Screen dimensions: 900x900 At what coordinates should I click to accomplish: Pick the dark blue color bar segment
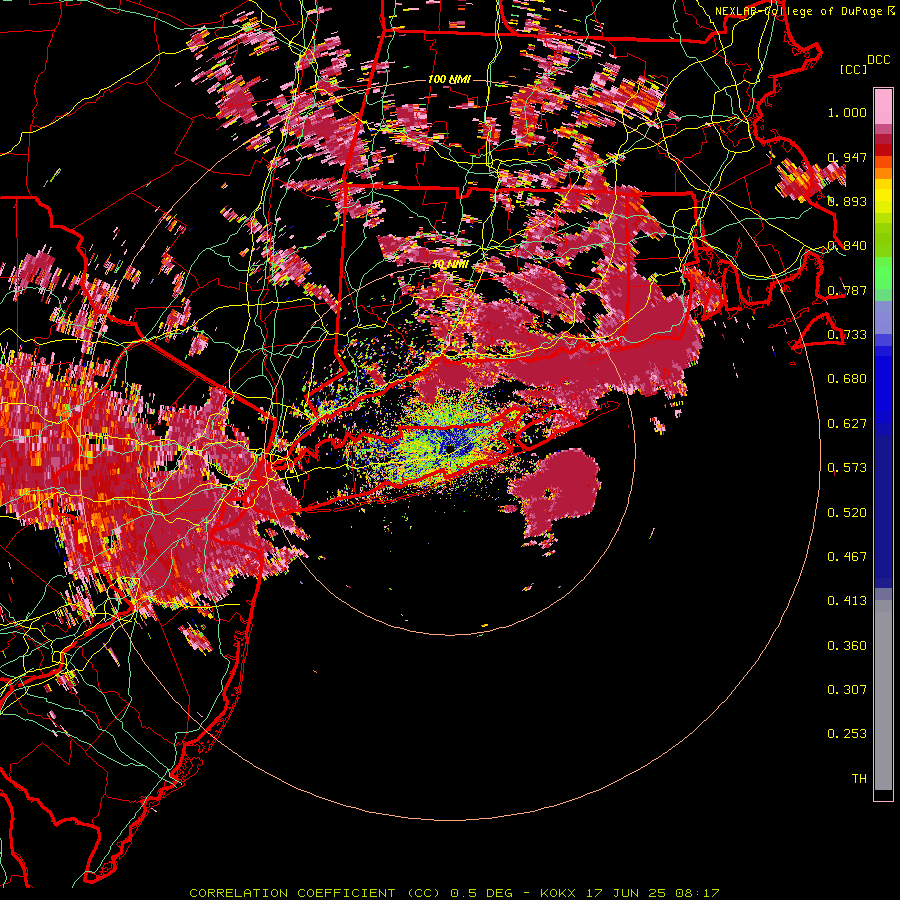(883, 511)
